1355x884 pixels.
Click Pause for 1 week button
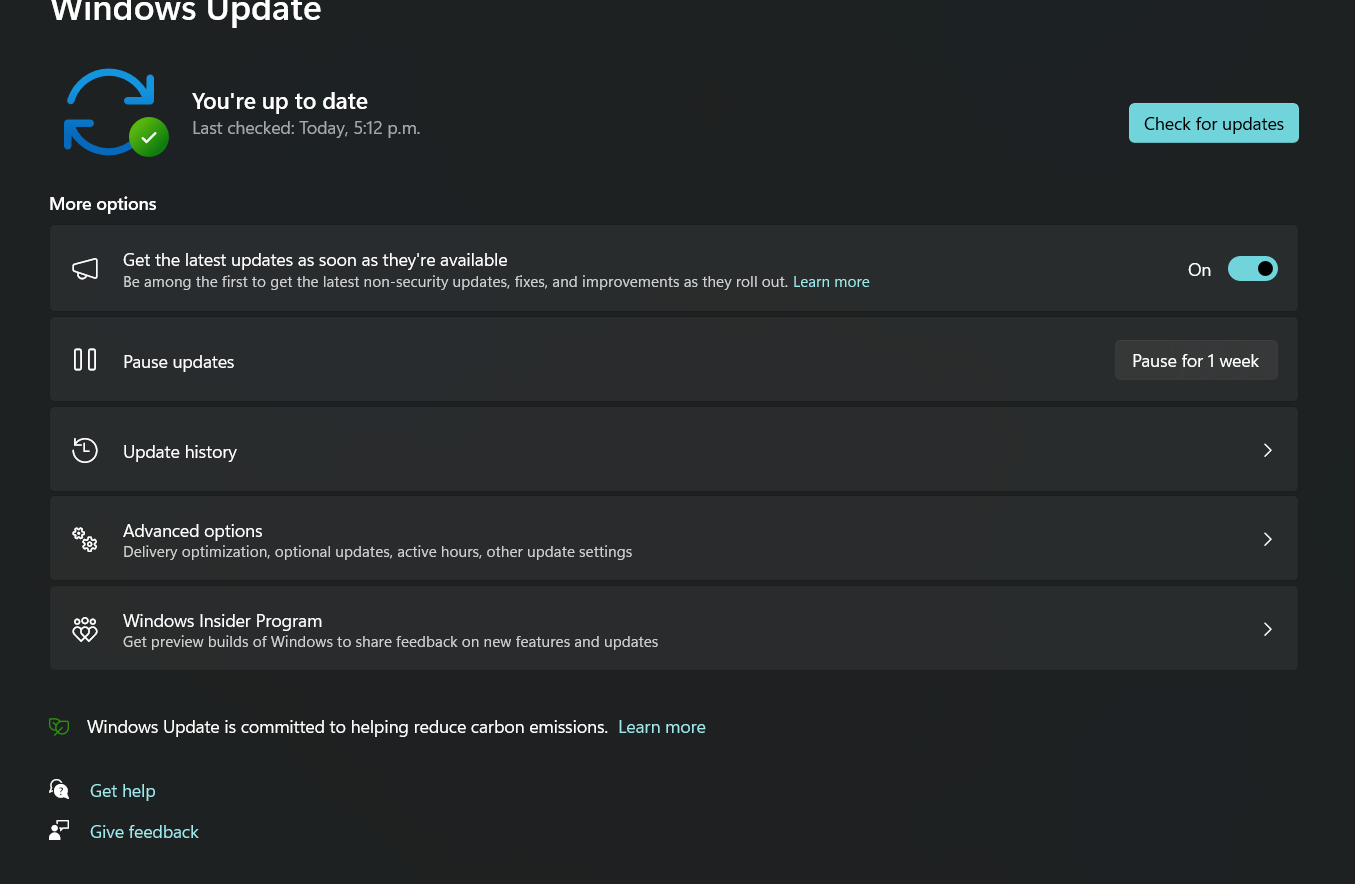(1196, 360)
